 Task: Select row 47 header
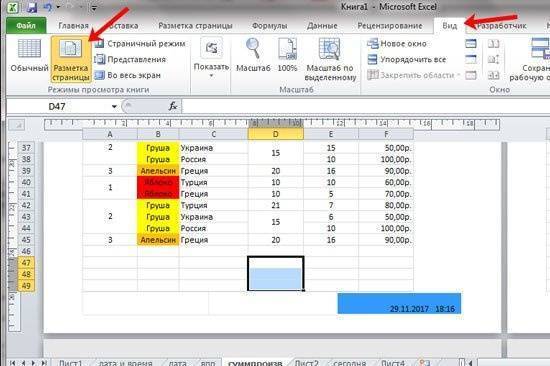click(x=26, y=262)
